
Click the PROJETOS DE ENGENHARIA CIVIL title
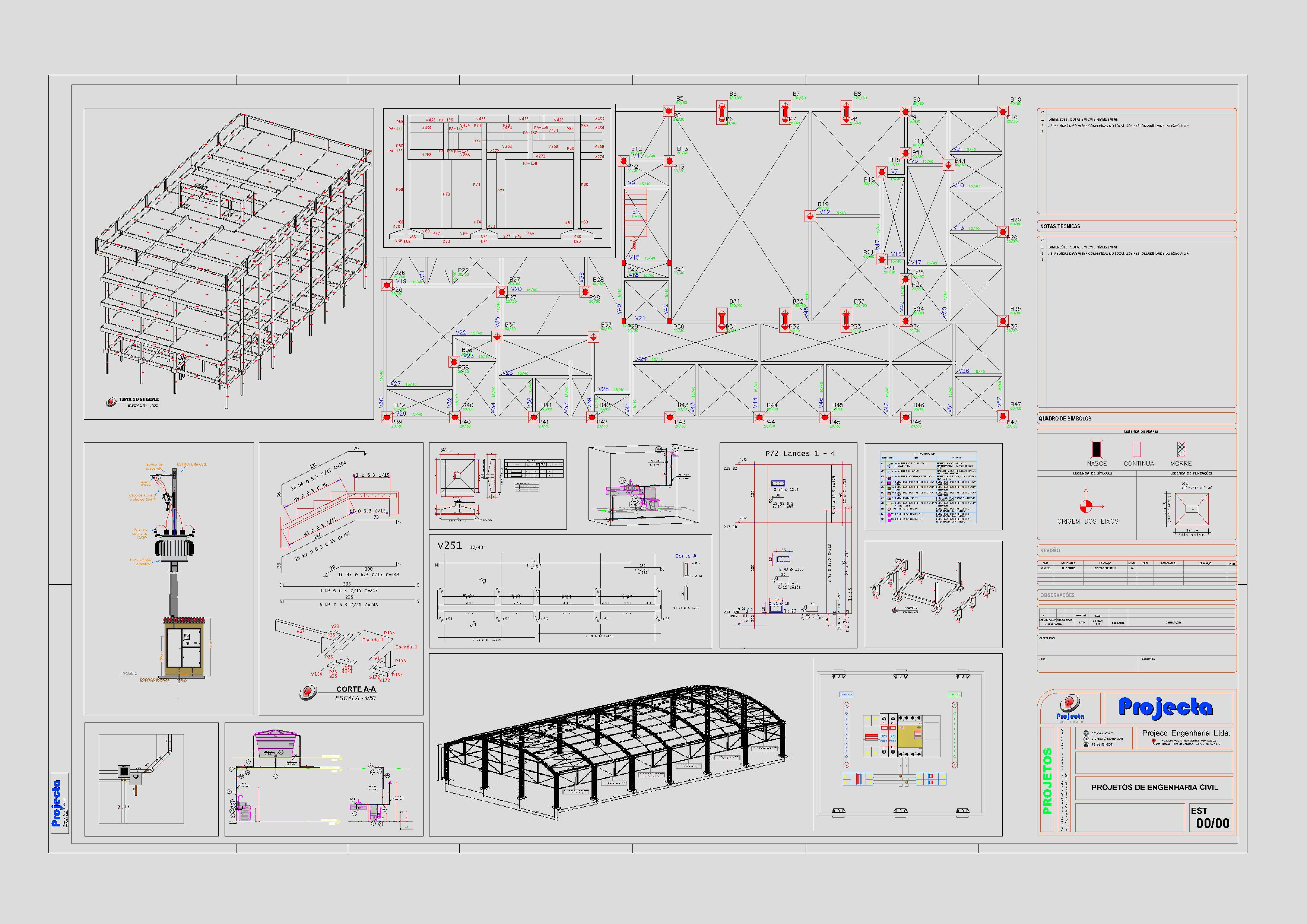pyautogui.click(x=1154, y=787)
